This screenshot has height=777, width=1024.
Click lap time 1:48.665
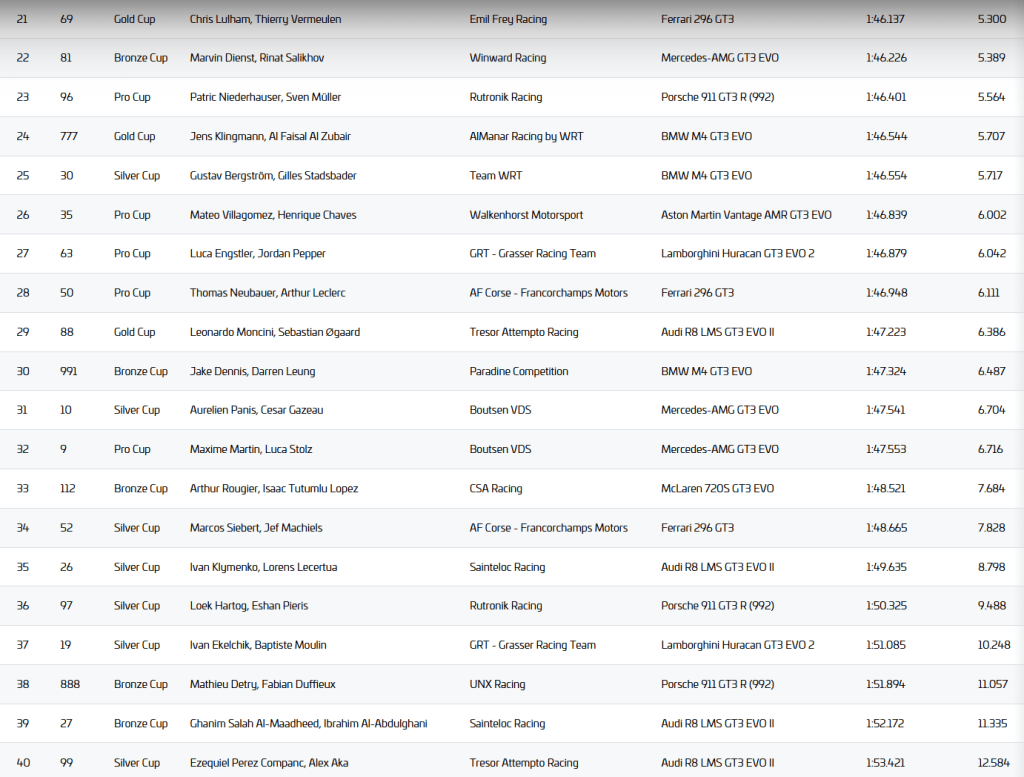tap(886, 528)
